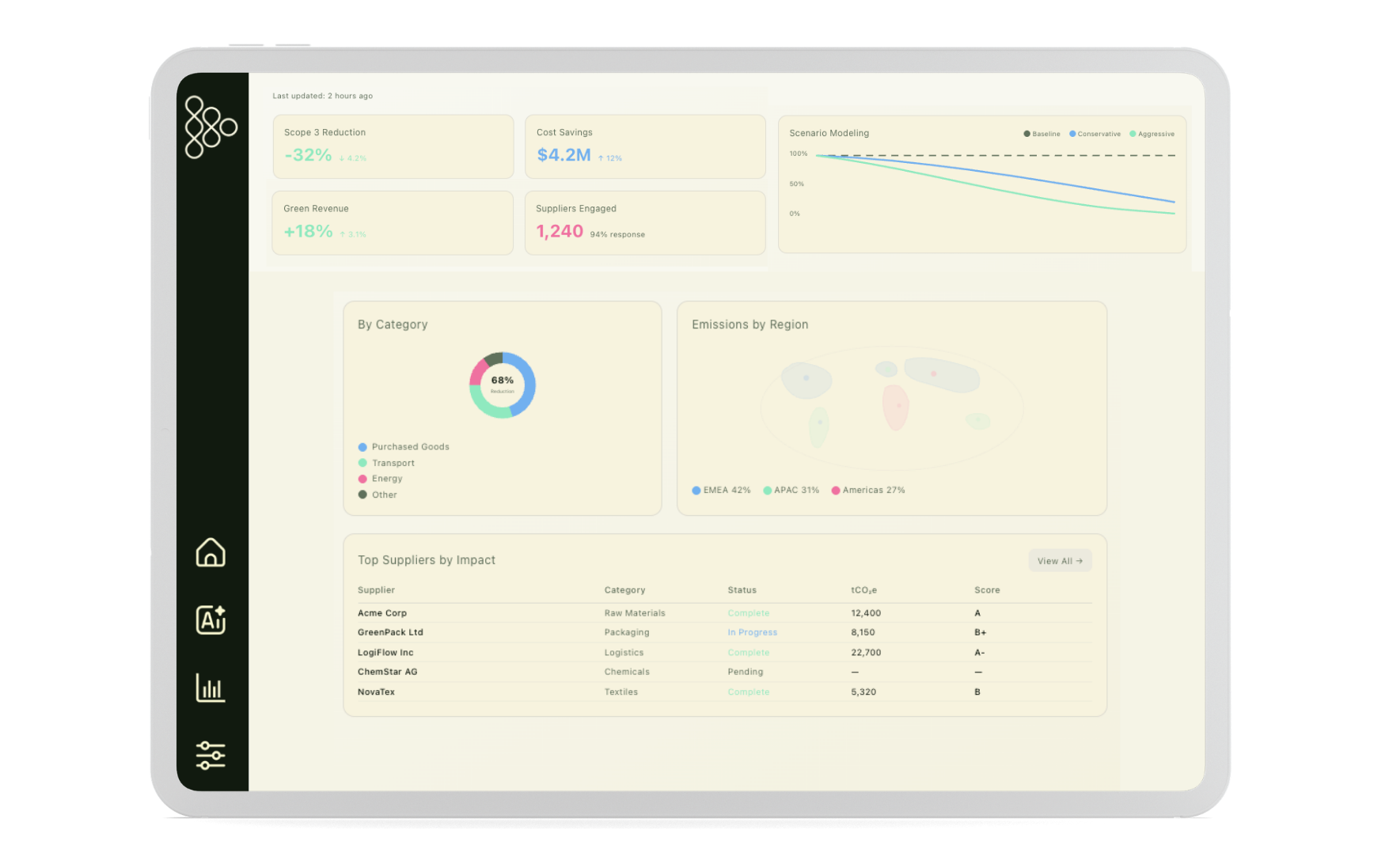Viewport: 1385px width, 868px height.
Task: Click the Baseline legend dot
Action: tap(1026, 134)
